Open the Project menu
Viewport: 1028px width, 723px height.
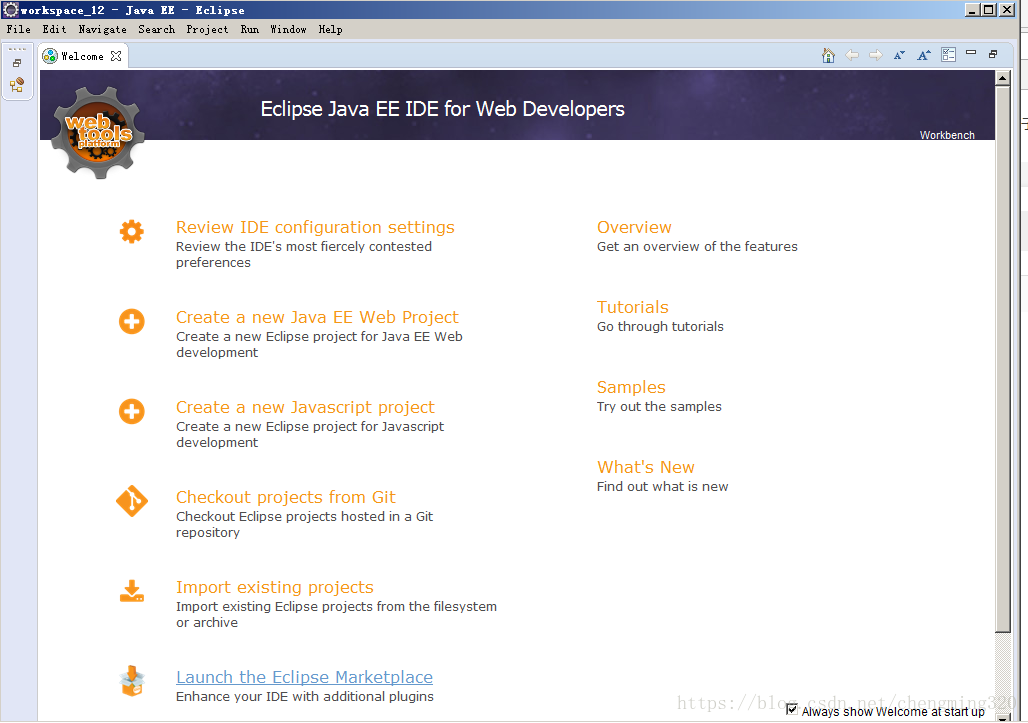(x=207, y=29)
